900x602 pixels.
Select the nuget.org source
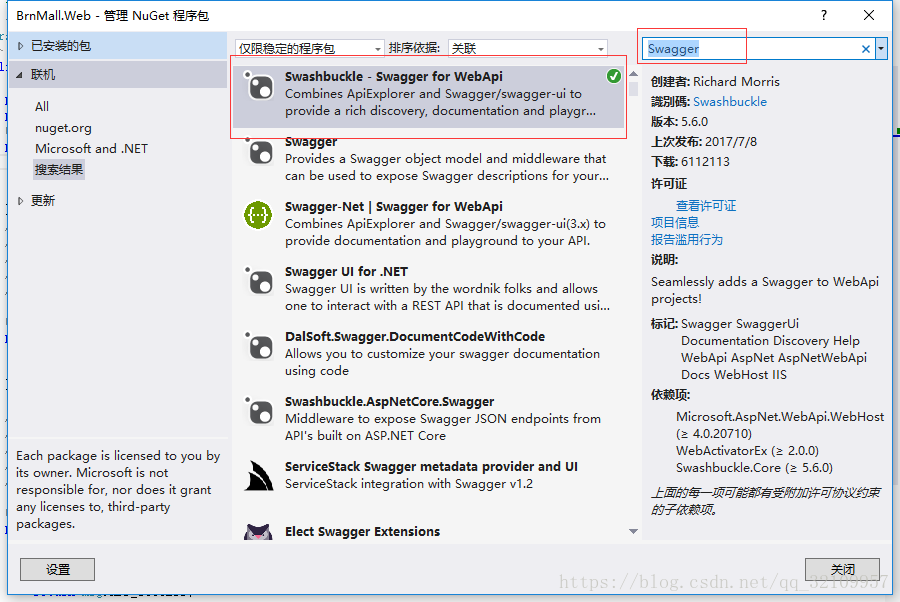[x=63, y=128]
